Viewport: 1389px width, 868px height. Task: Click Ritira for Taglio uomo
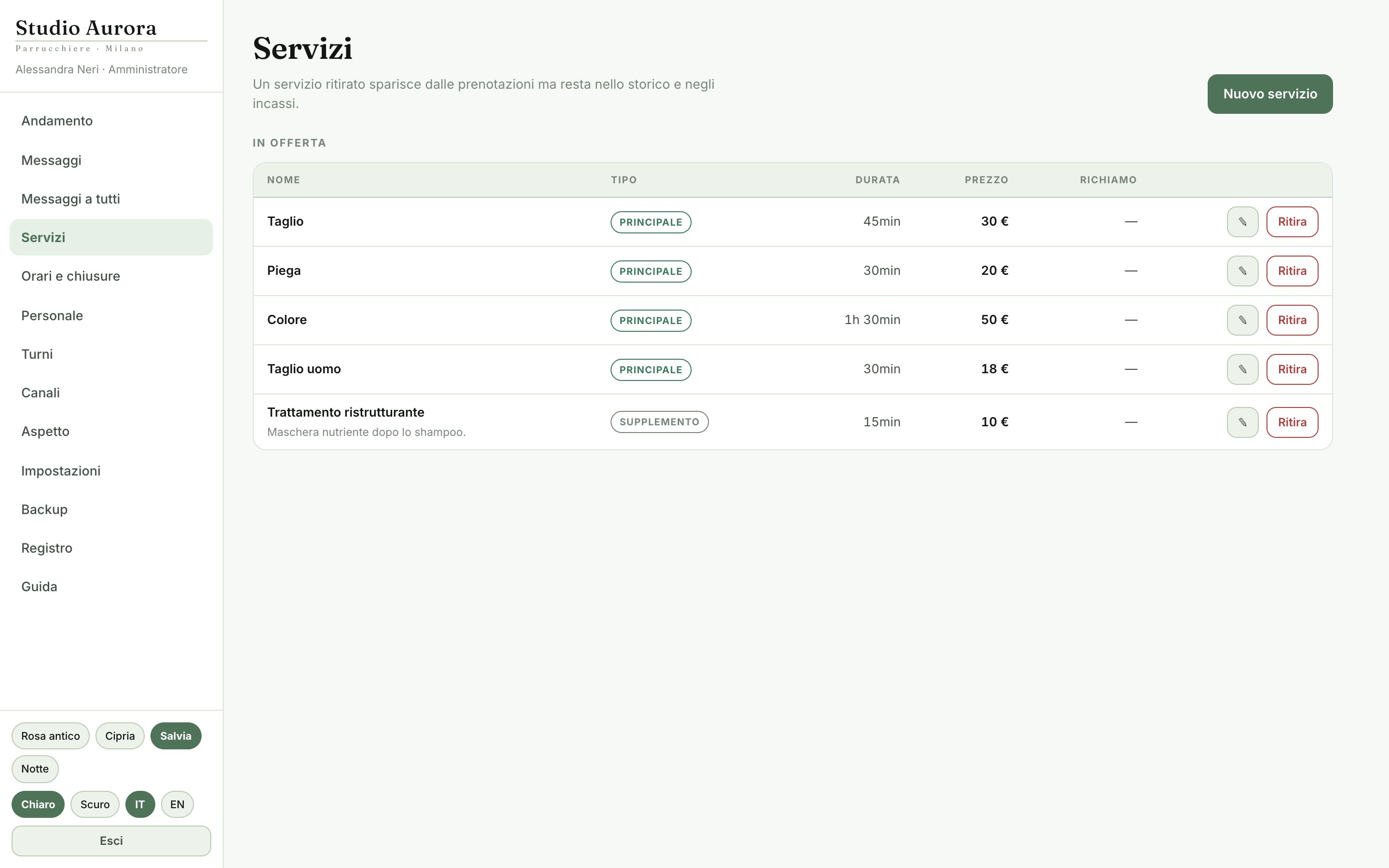[x=1292, y=369]
